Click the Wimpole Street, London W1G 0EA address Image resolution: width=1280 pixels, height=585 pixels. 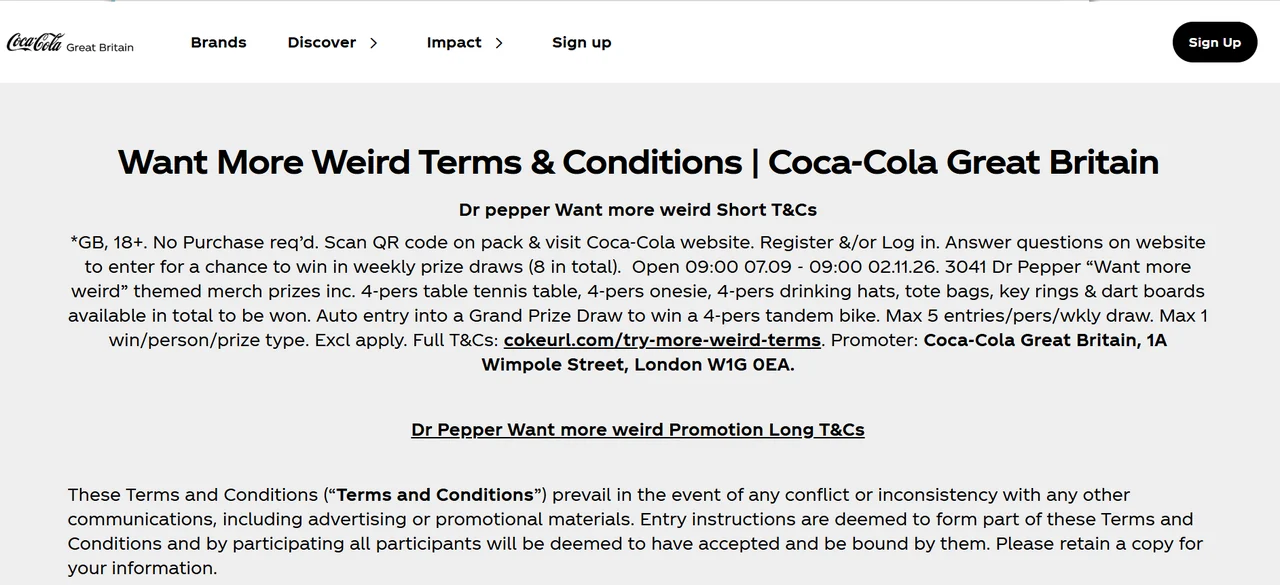(x=638, y=364)
